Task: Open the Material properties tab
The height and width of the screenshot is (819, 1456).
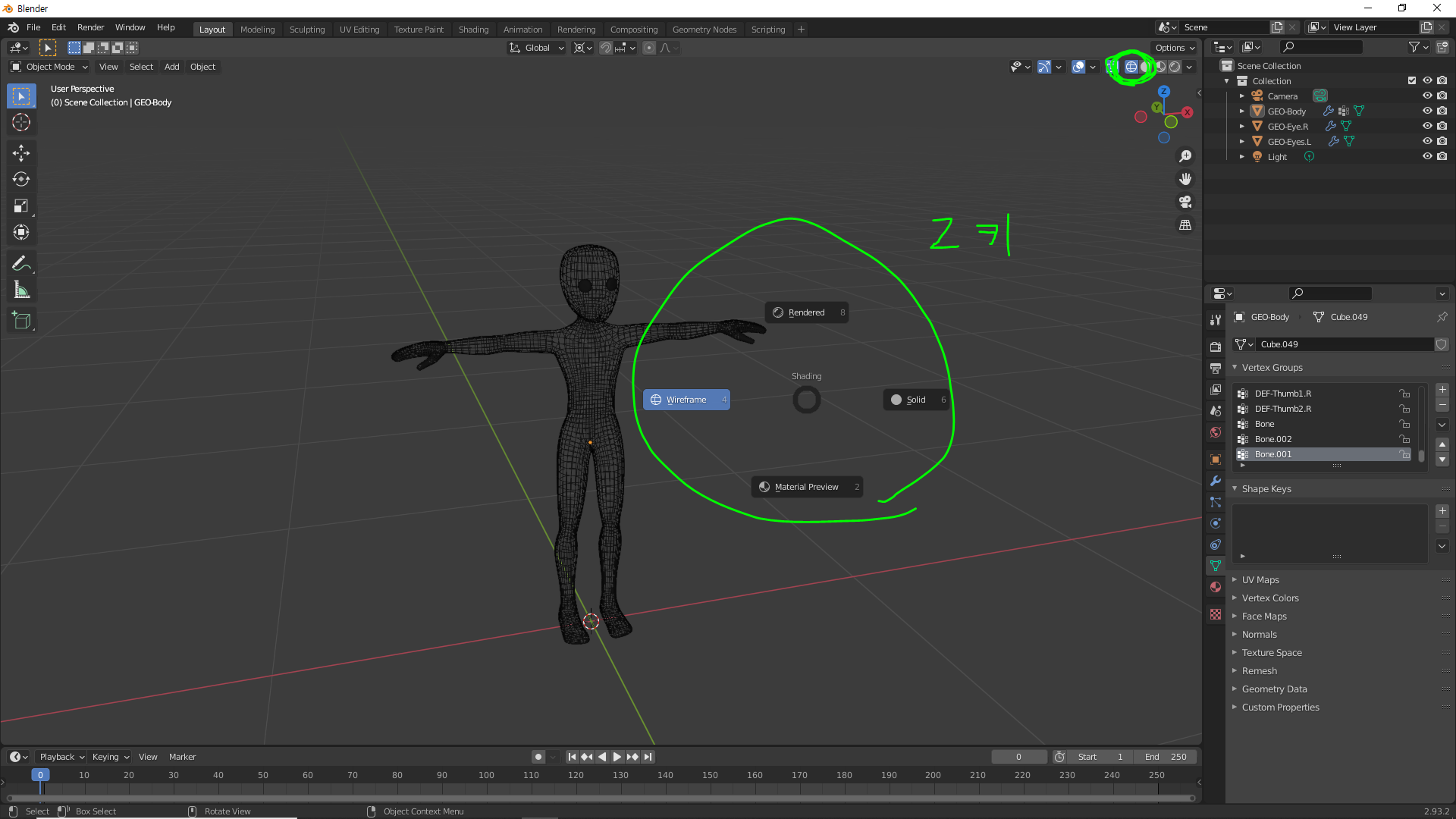Action: pos(1216,587)
